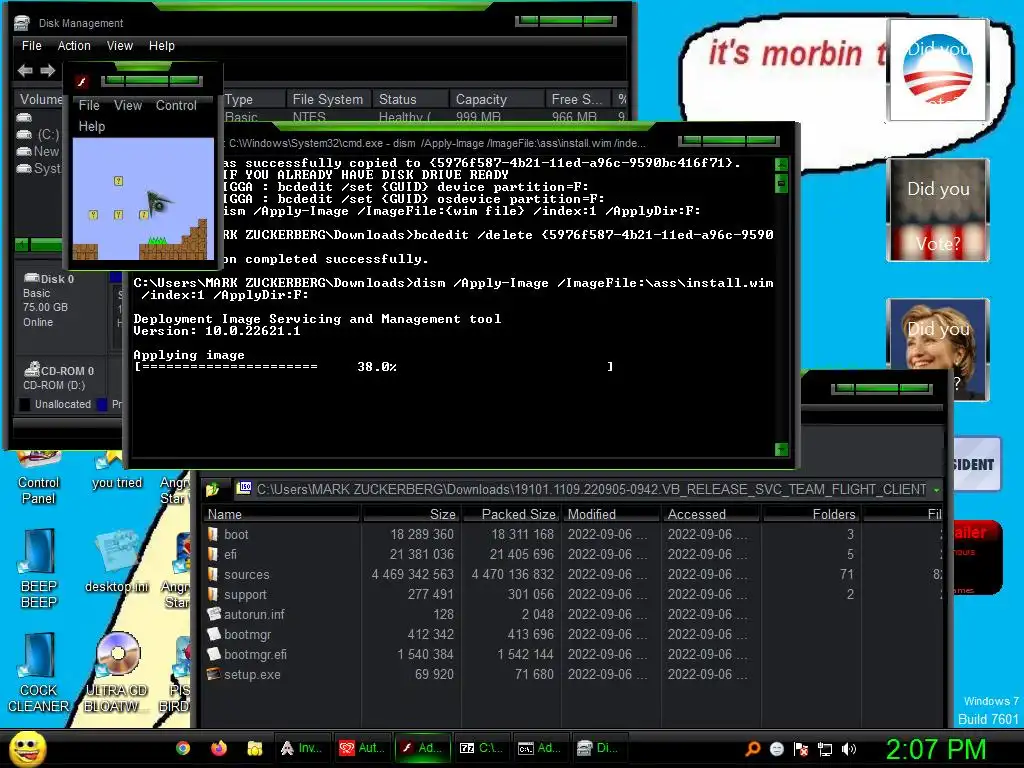The height and width of the screenshot is (768, 1024).
Task: Open Help menu in Disk Management
Action: click(x=161, y=46)
